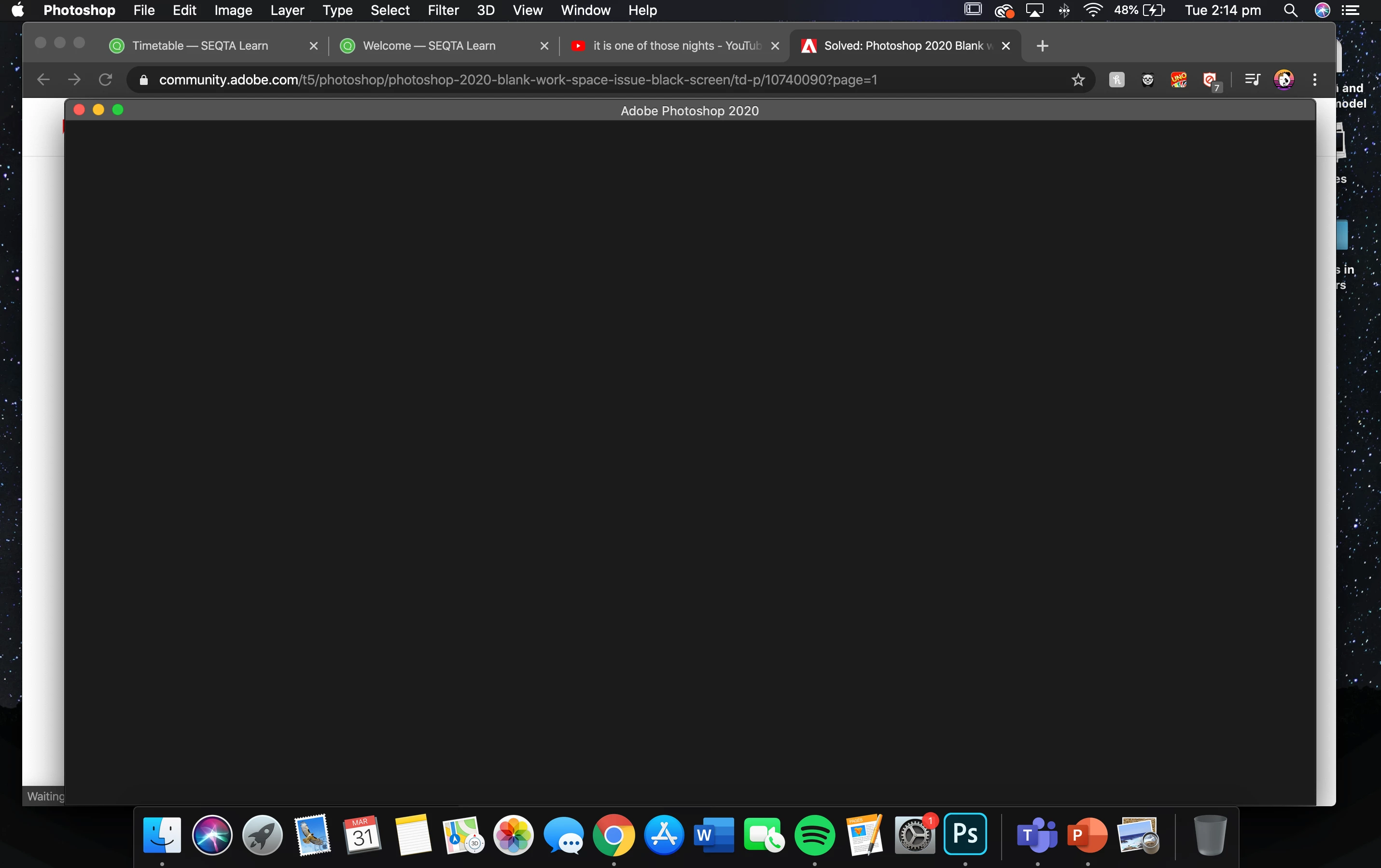Screen dimensions: 1381x868
Task: Launch Microsoft Teams from dock
Action: click(x=1037, y=835)
